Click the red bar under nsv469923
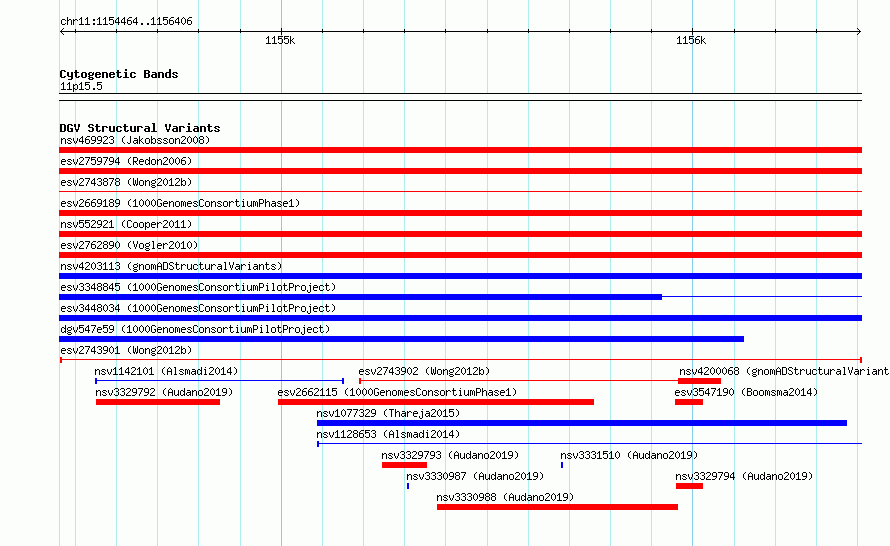 click(460, 150)
